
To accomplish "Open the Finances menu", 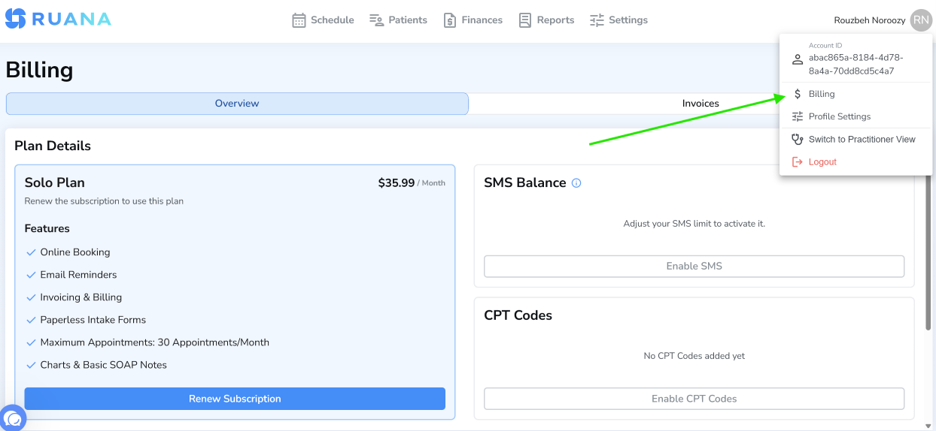I will [x=473, y=20].
